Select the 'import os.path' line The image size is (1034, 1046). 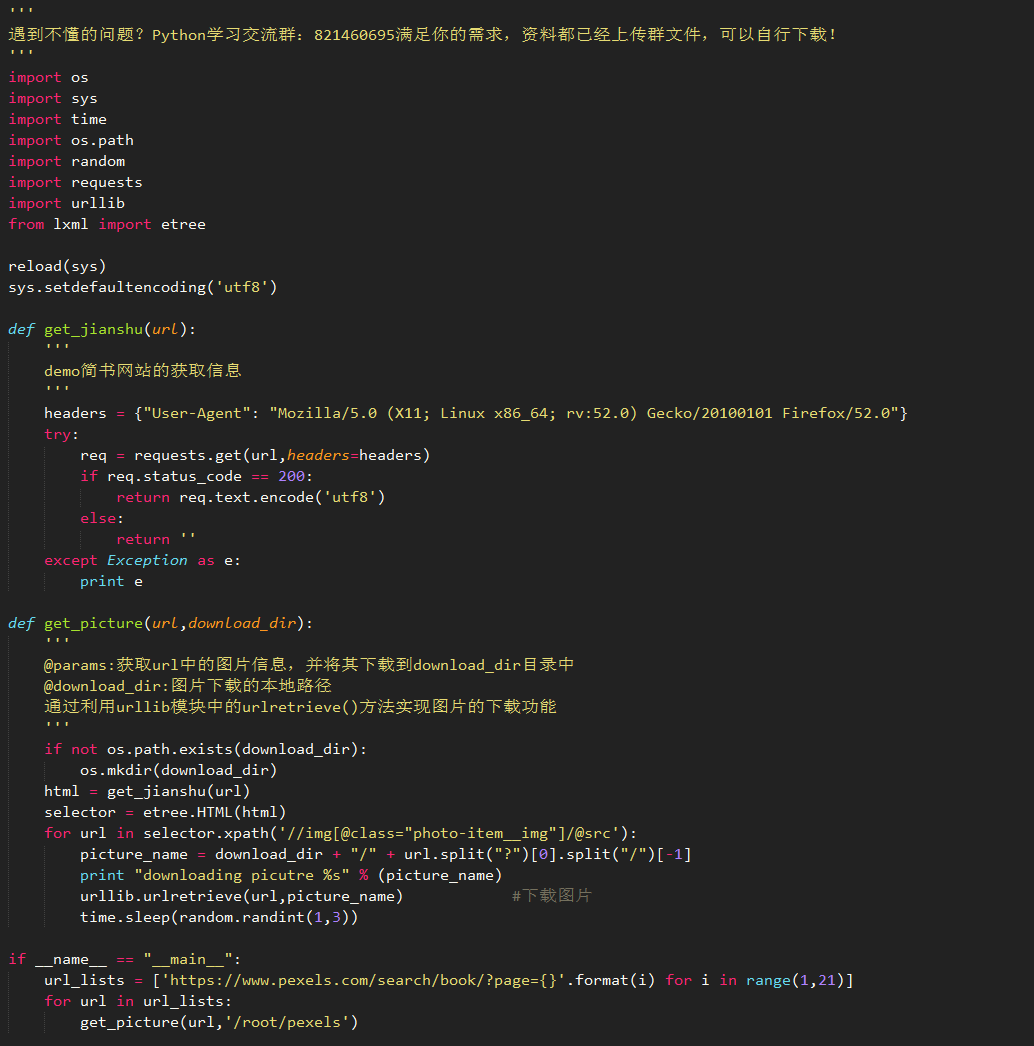[71, 141]
